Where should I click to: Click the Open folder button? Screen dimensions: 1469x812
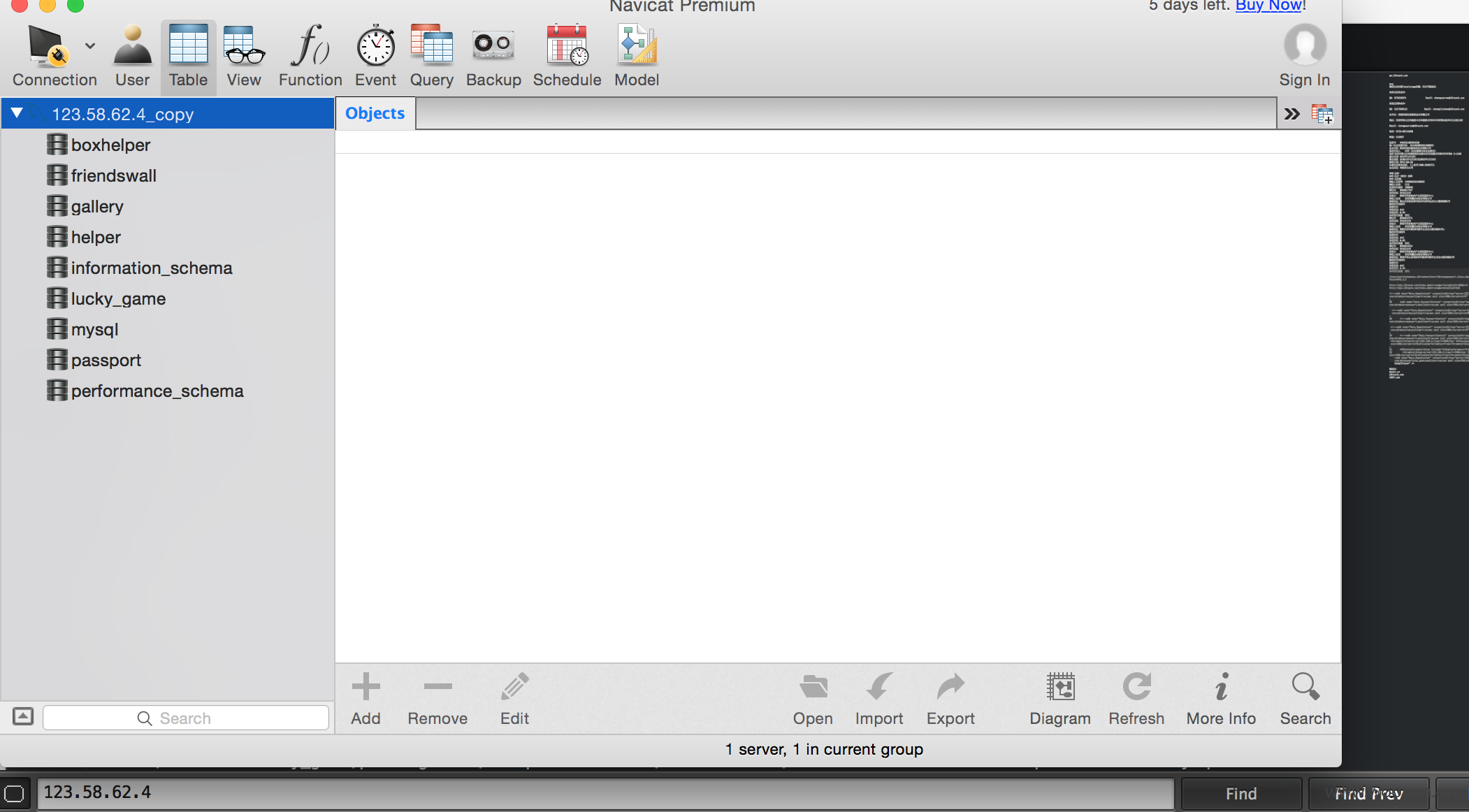pyautogui.click(x=813, y=699)
